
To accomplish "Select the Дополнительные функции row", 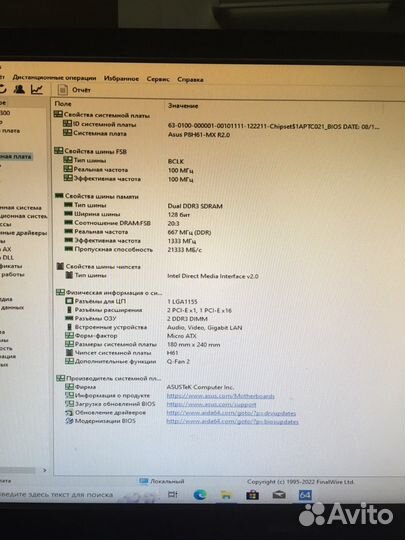I will [127, 362].
